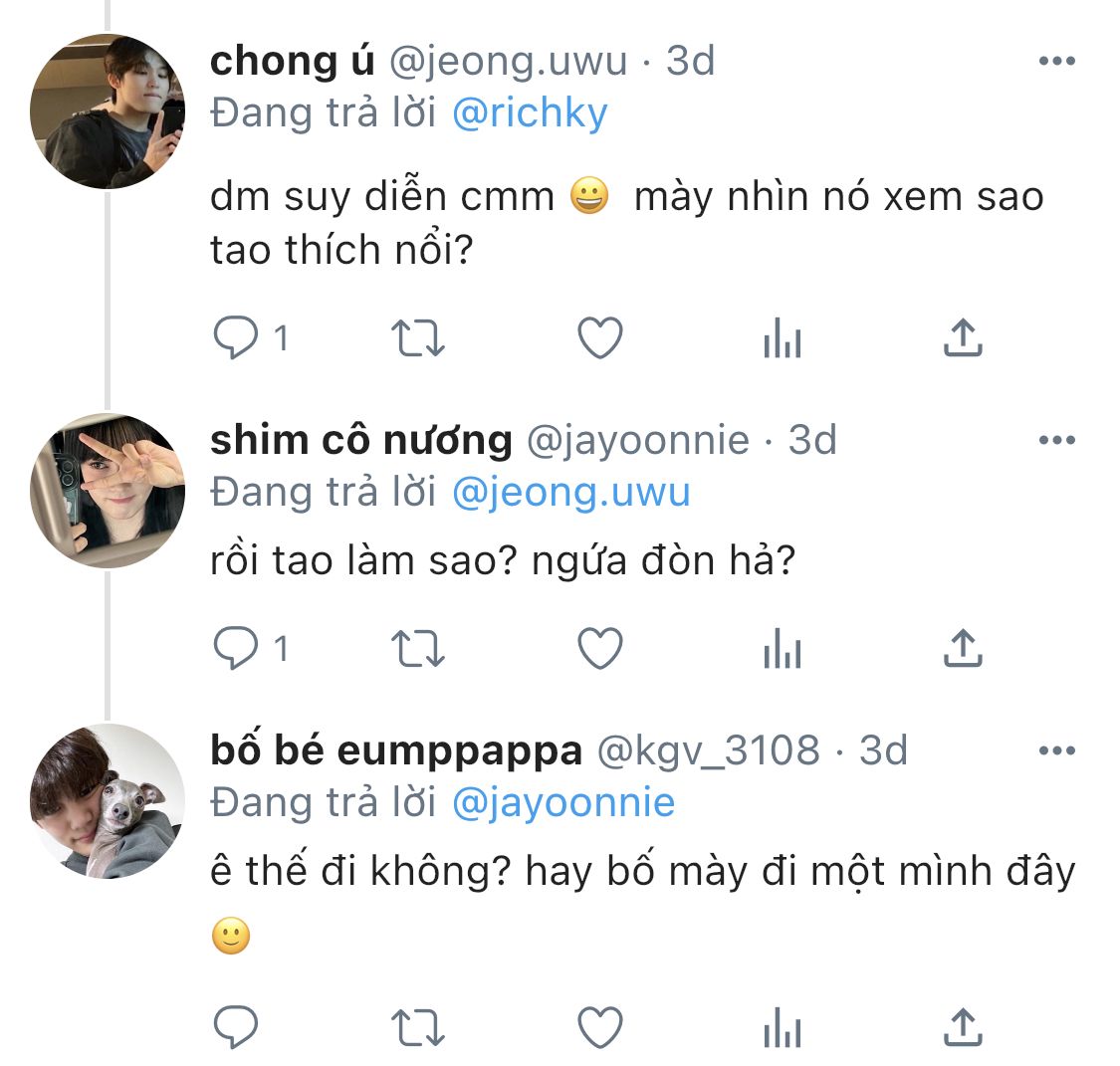Viewport: 1120px width, 1066px height.
Task: Reply to bố bé eumppappa's tweet
Action: point(236,1026)
